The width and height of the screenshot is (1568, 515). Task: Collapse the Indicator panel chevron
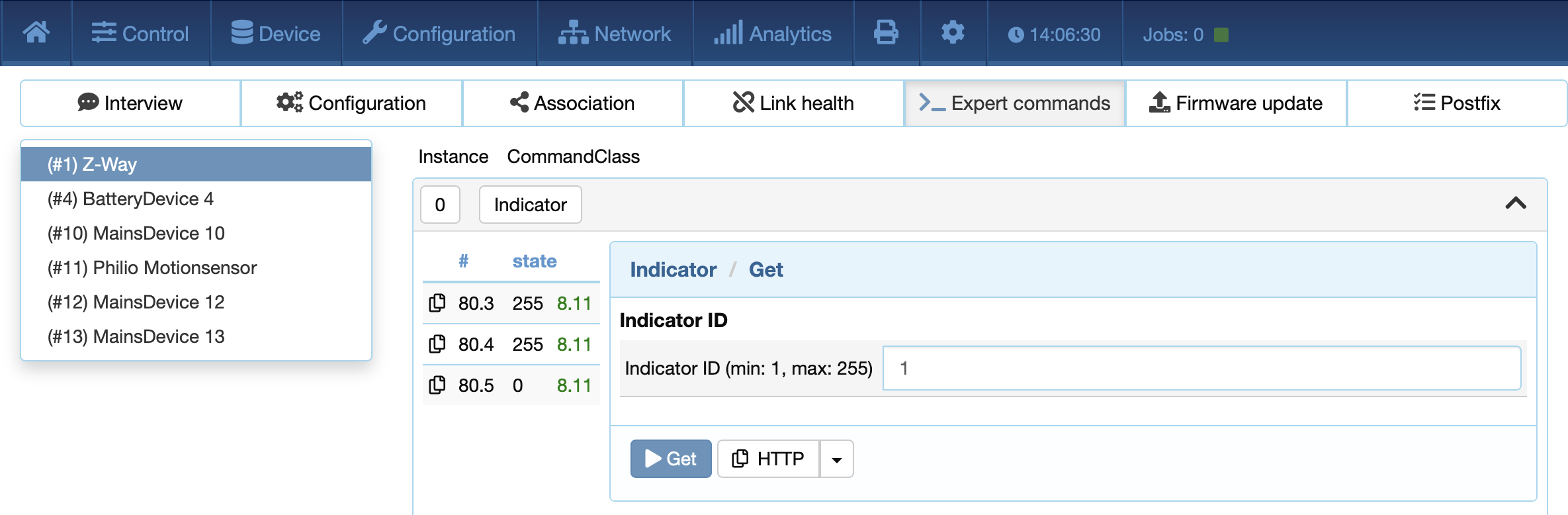click(1516, 203)
